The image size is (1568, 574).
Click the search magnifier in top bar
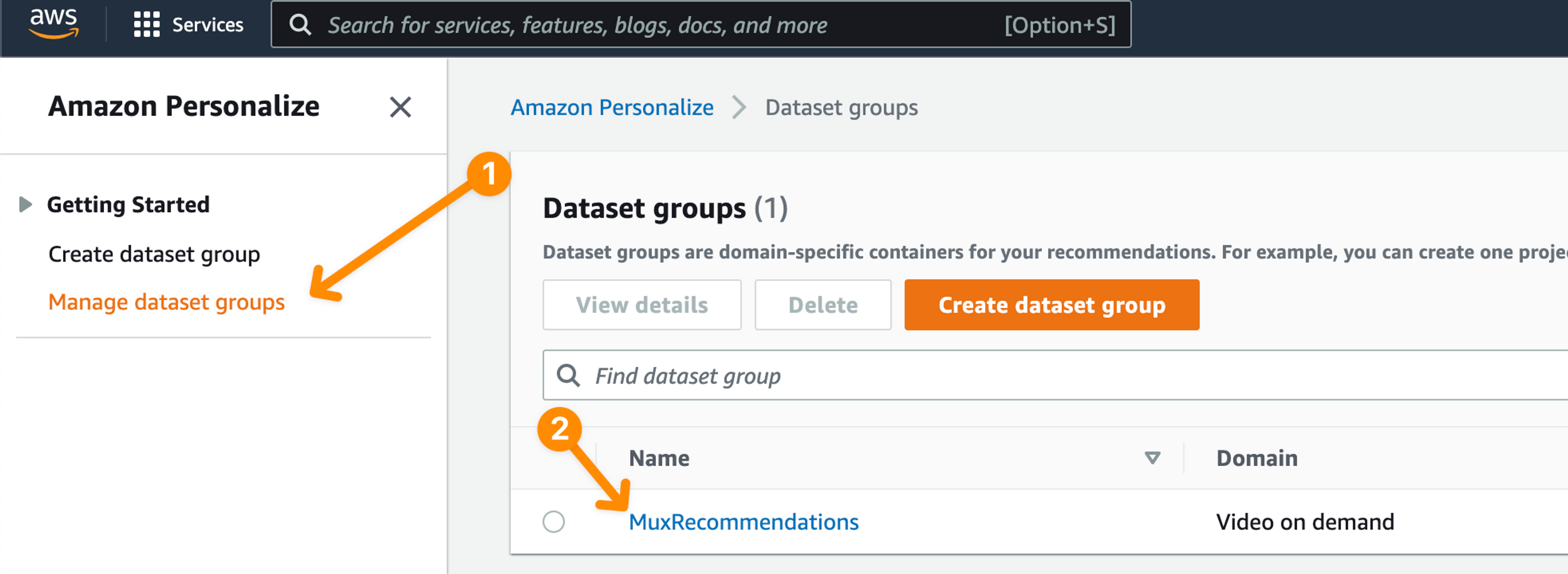299,25
